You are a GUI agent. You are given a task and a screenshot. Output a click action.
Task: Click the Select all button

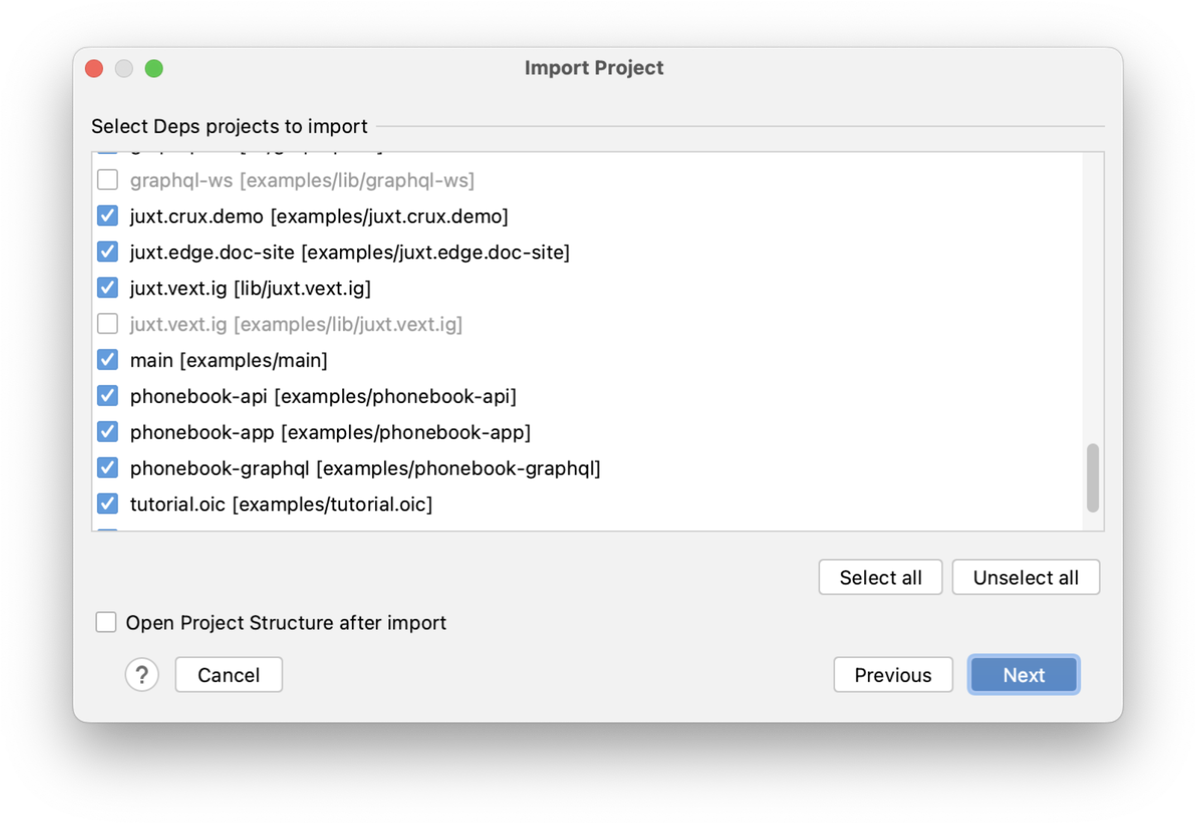pyautogui.click(x=880, y=577)
